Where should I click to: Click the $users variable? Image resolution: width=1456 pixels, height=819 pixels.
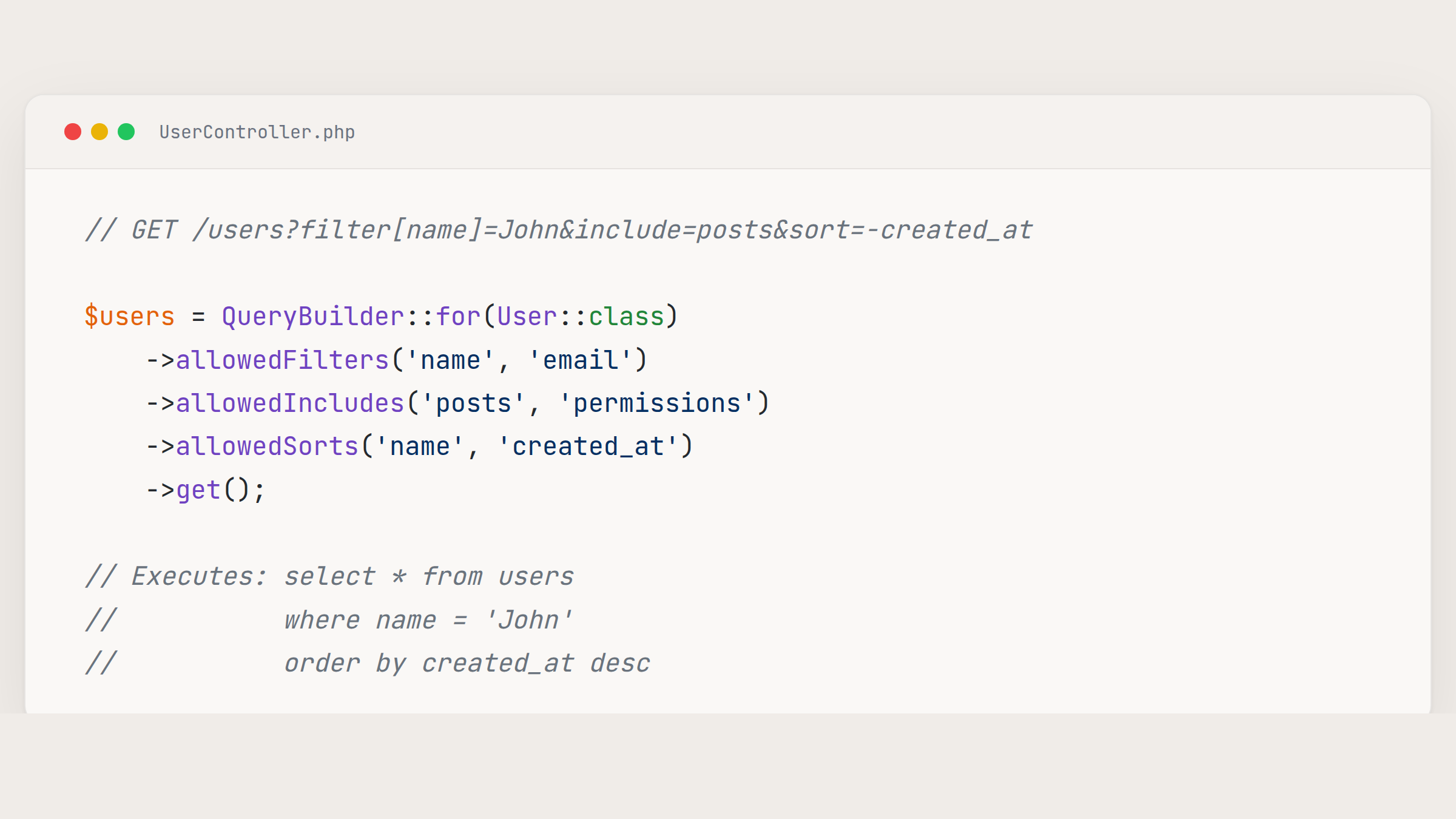(130, 317)
